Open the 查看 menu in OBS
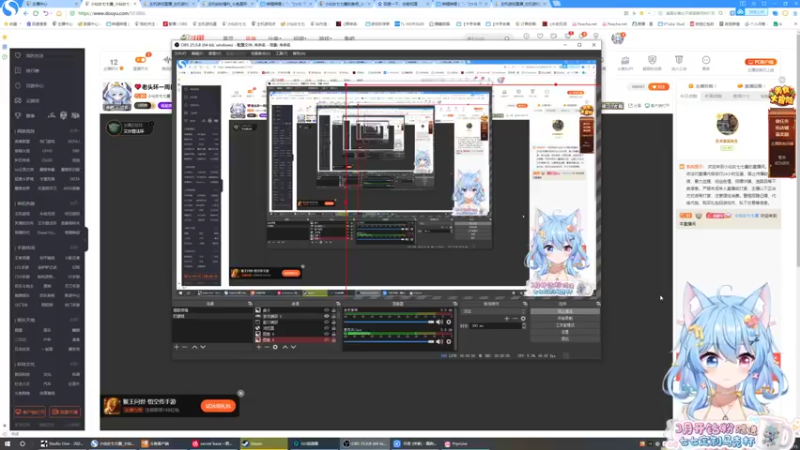Screen dimensions: 800x450 214,53
